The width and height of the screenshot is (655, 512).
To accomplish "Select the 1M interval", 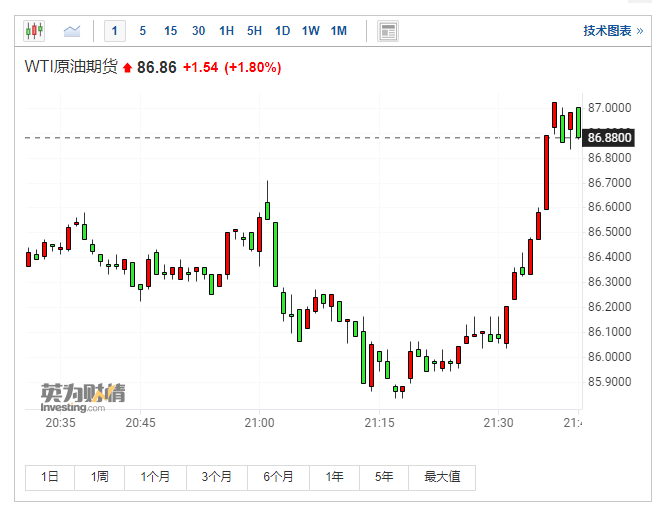I will [x=339, y=31].
